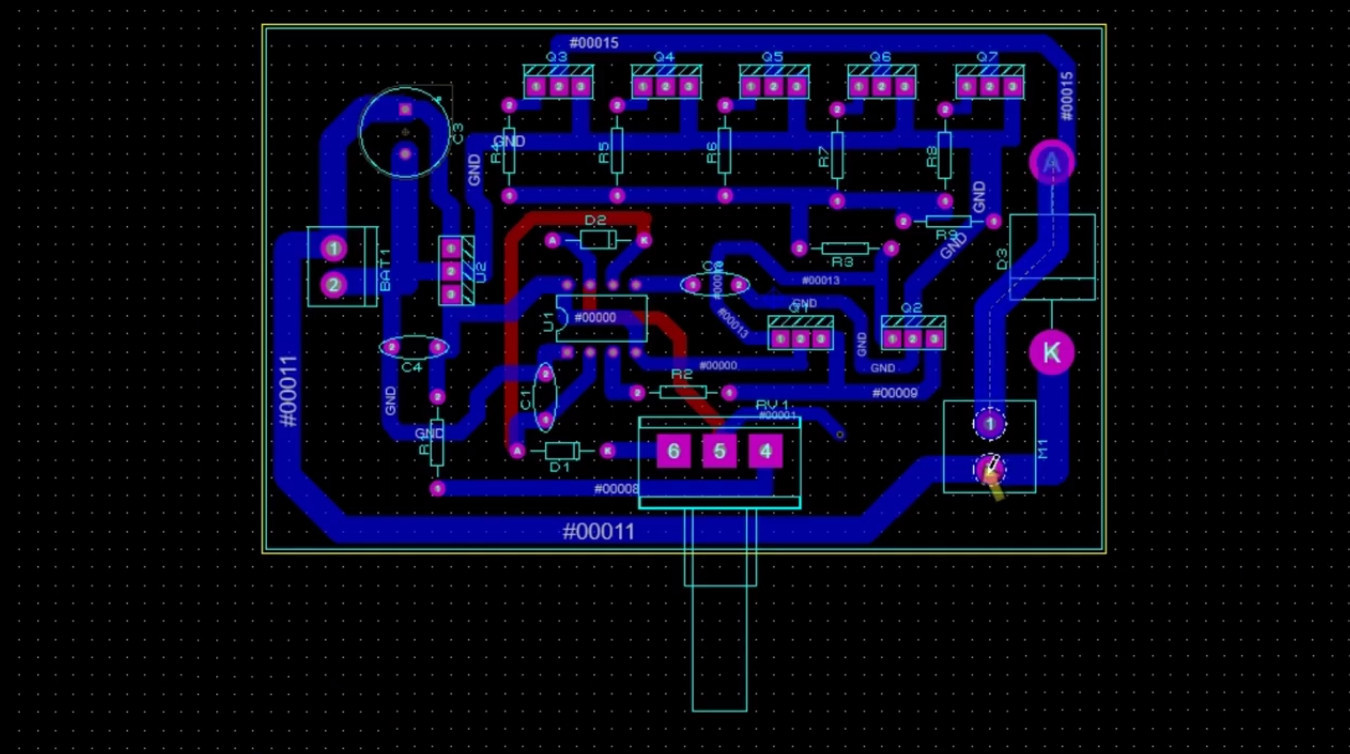Select the Q3 transistor label
Viewport: 1350px width, 754px height.
coord(556,57)
